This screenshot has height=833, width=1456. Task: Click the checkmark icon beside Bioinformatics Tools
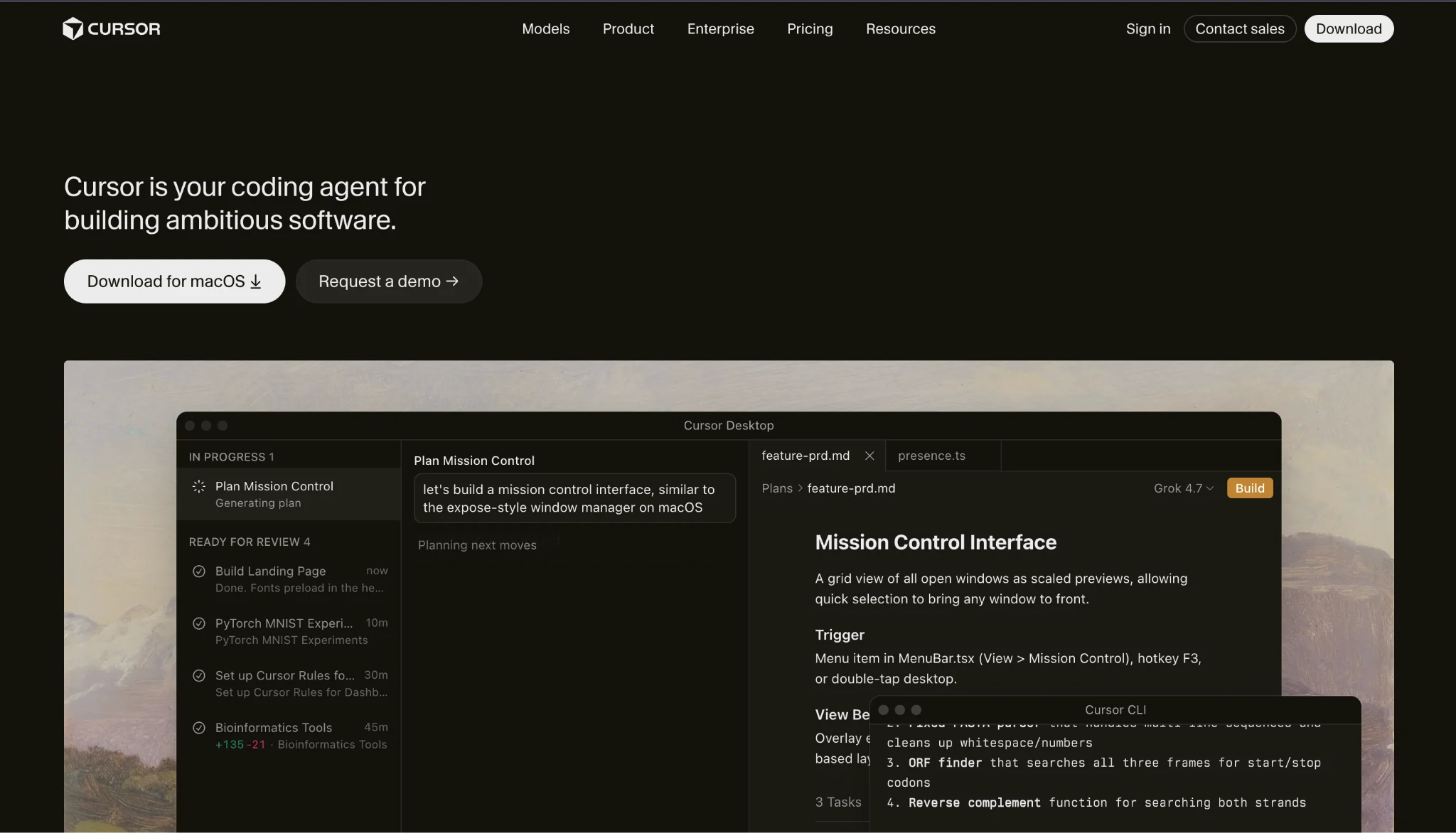199,728
